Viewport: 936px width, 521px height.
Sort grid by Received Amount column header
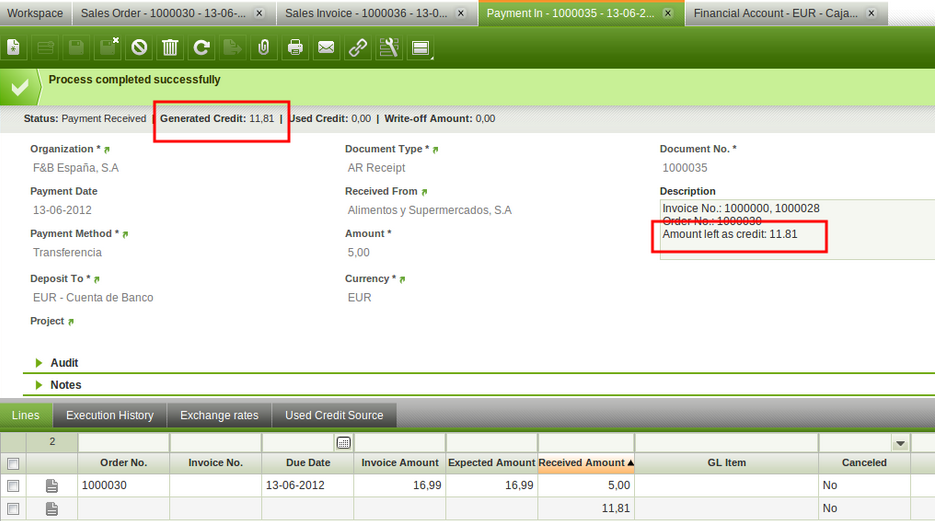click(x=585, y=463)
